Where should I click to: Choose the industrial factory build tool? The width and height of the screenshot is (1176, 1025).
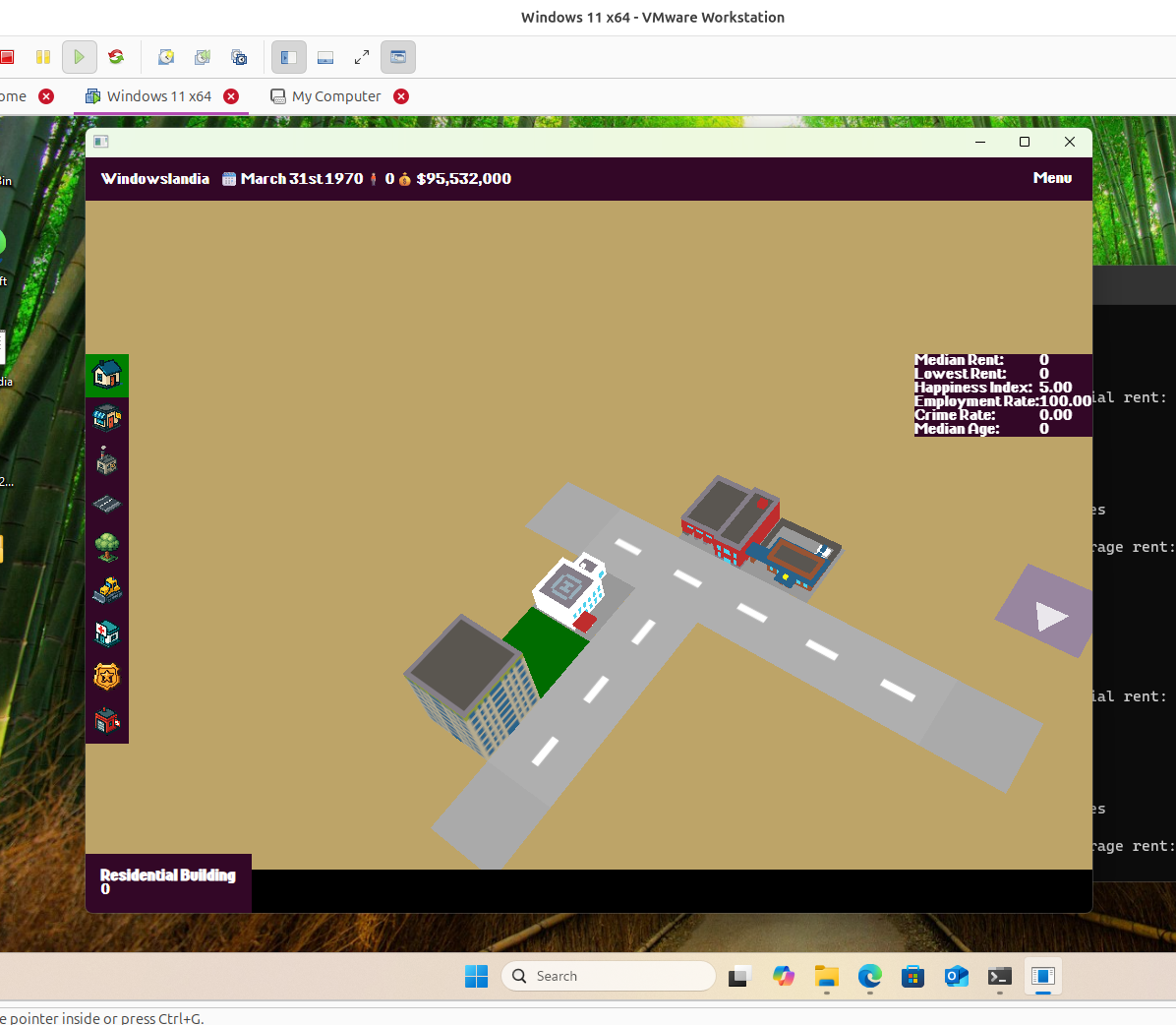[x=107, y=460]
